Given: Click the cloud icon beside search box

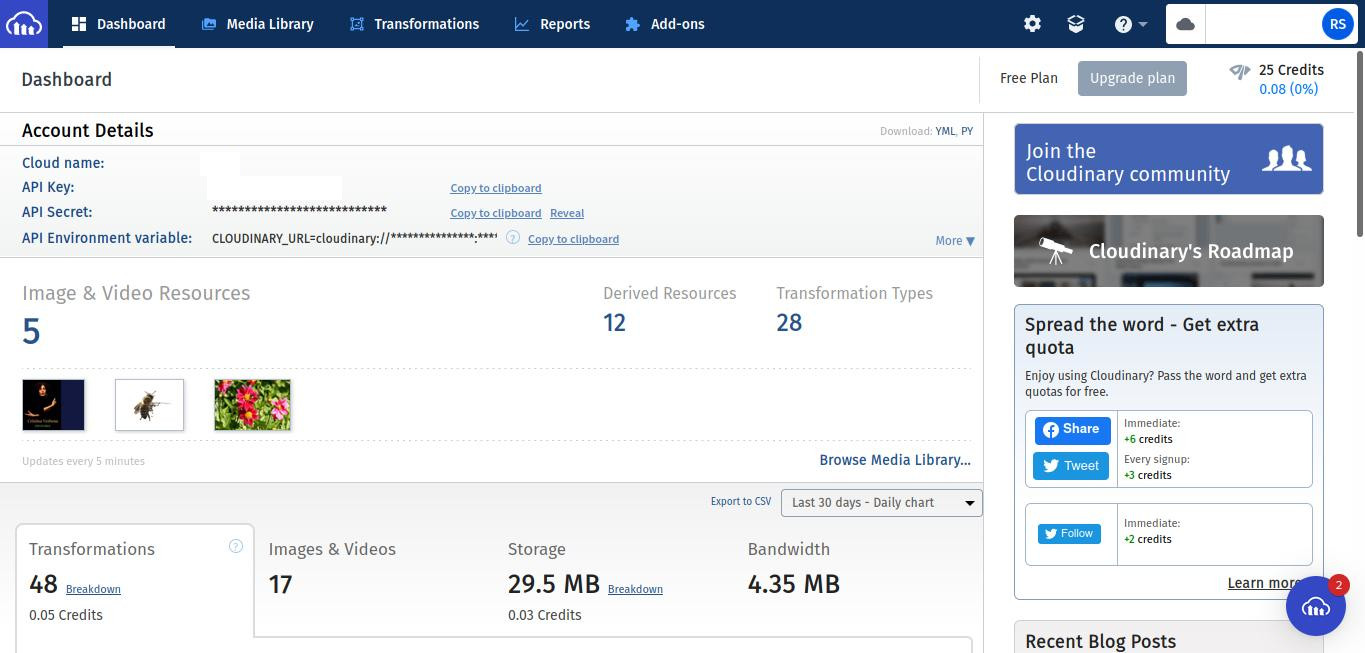Looking at the screenshot, I should (x=1185, y=24).
